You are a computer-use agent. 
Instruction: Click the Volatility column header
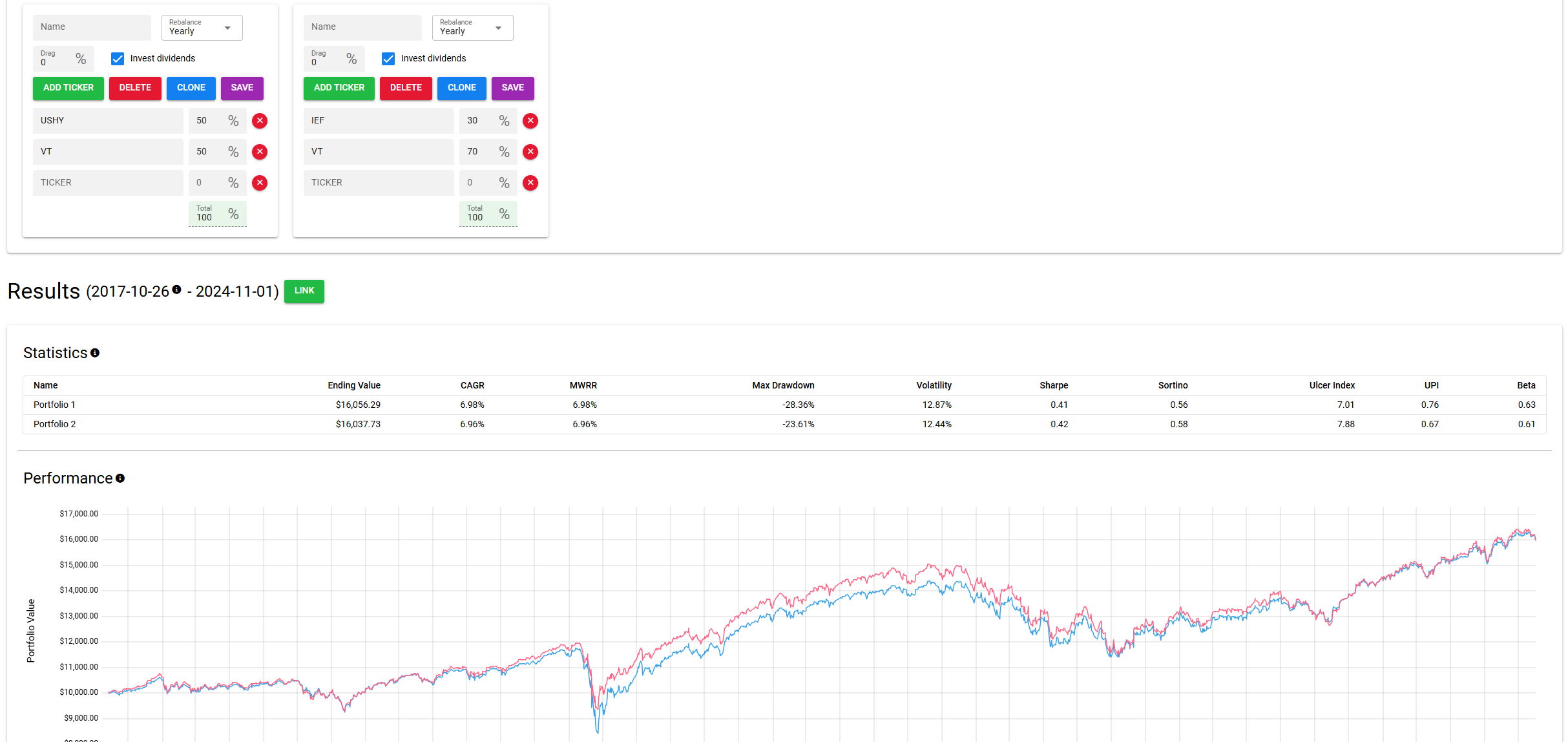(x=934, y=386)
